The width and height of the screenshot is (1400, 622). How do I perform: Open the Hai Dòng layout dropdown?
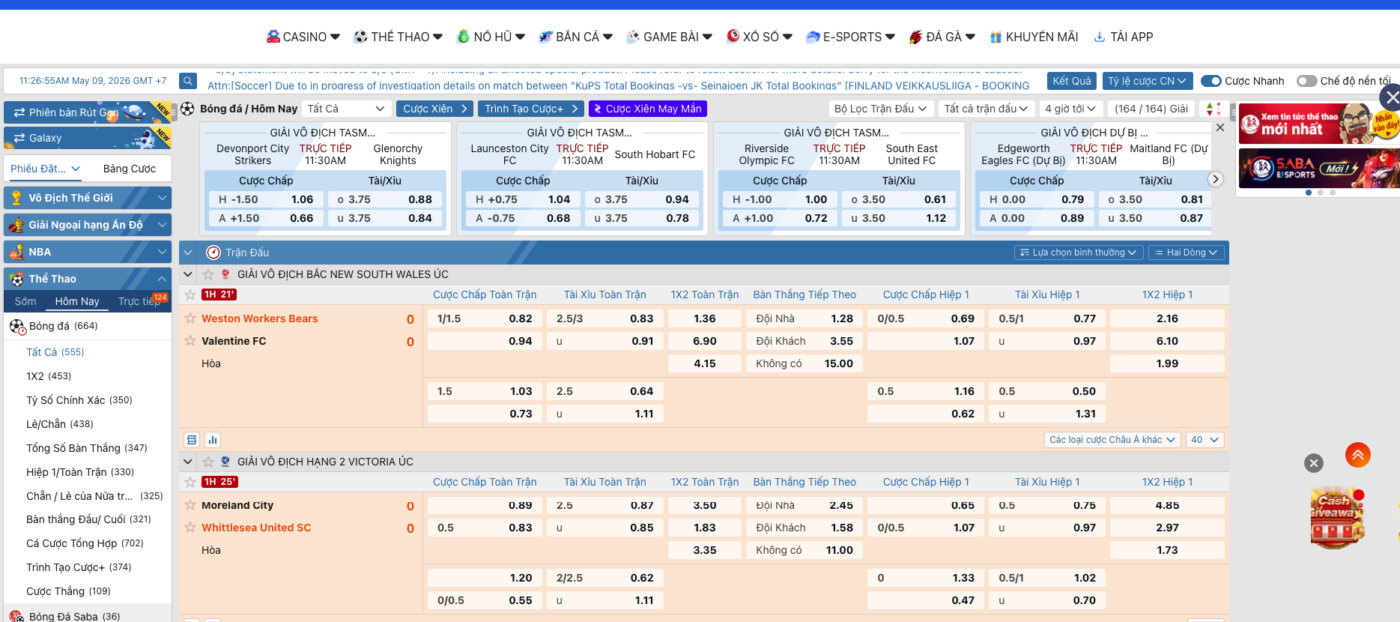pos(1186,253)
